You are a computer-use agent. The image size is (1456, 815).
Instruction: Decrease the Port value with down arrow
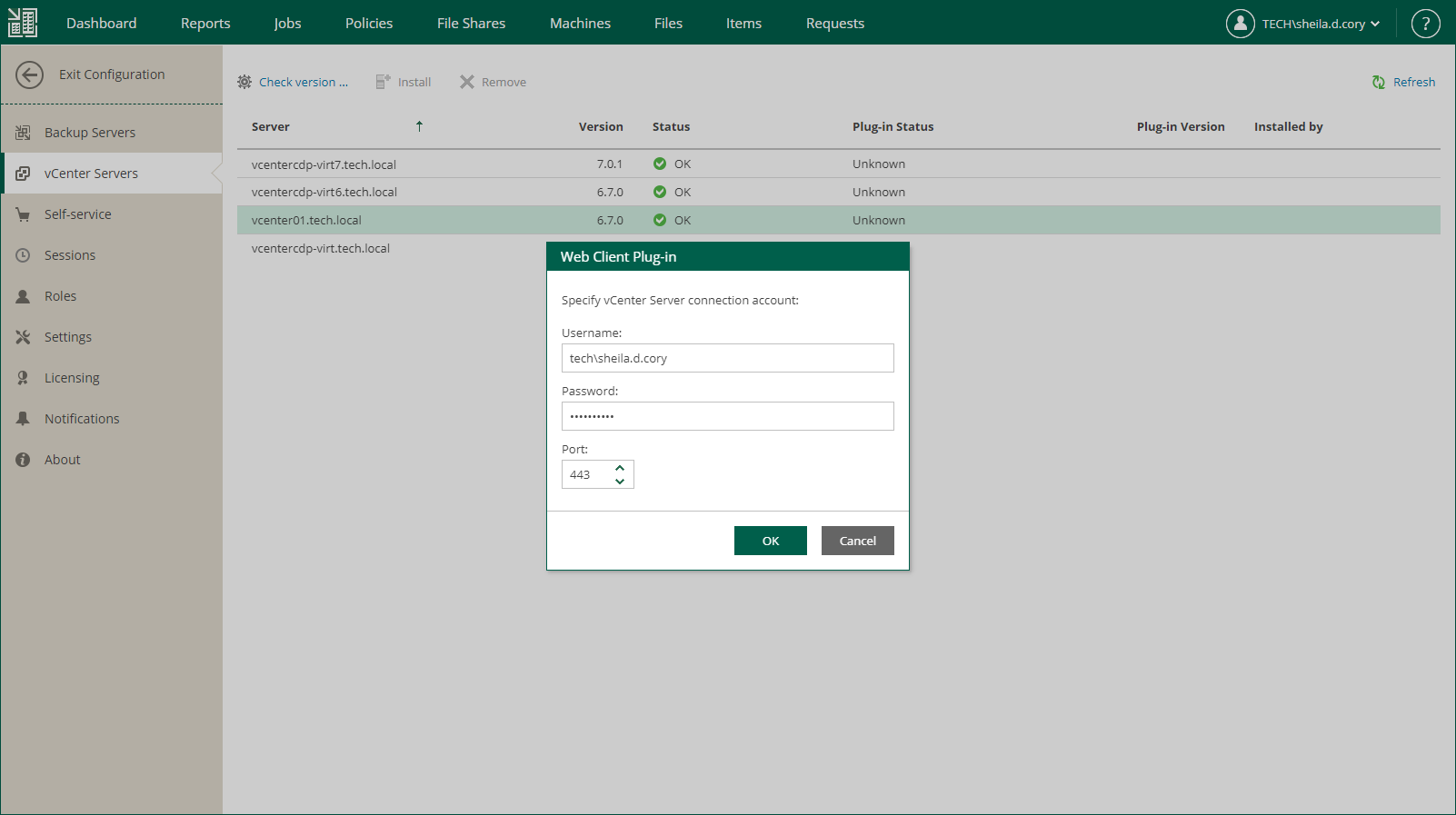(x=620, y=482)
